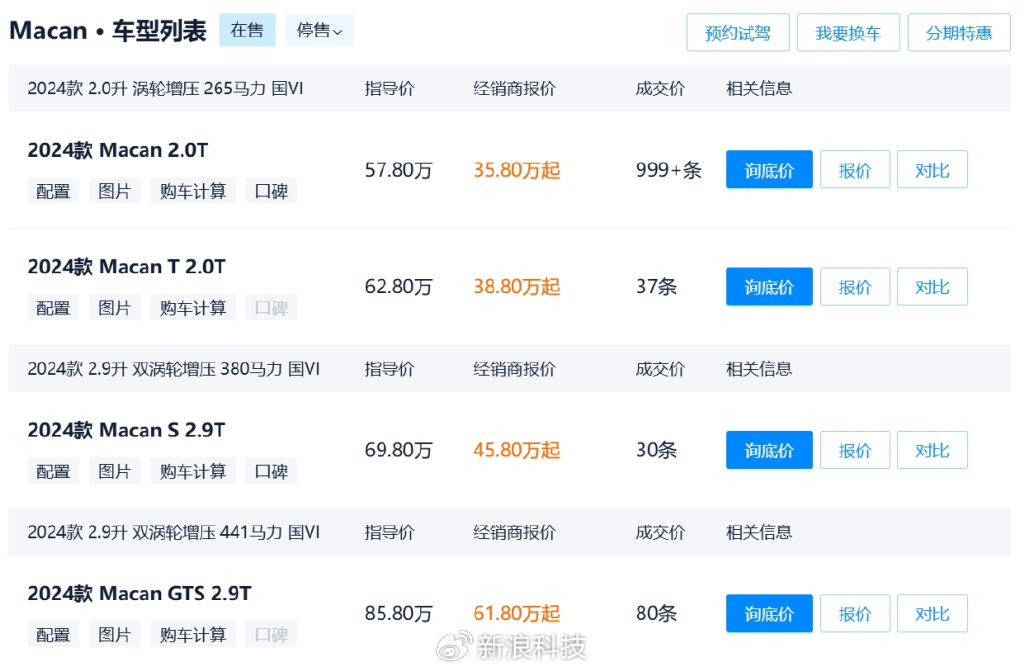Open 配置 for Macan S 2.9T

point(53,471)
